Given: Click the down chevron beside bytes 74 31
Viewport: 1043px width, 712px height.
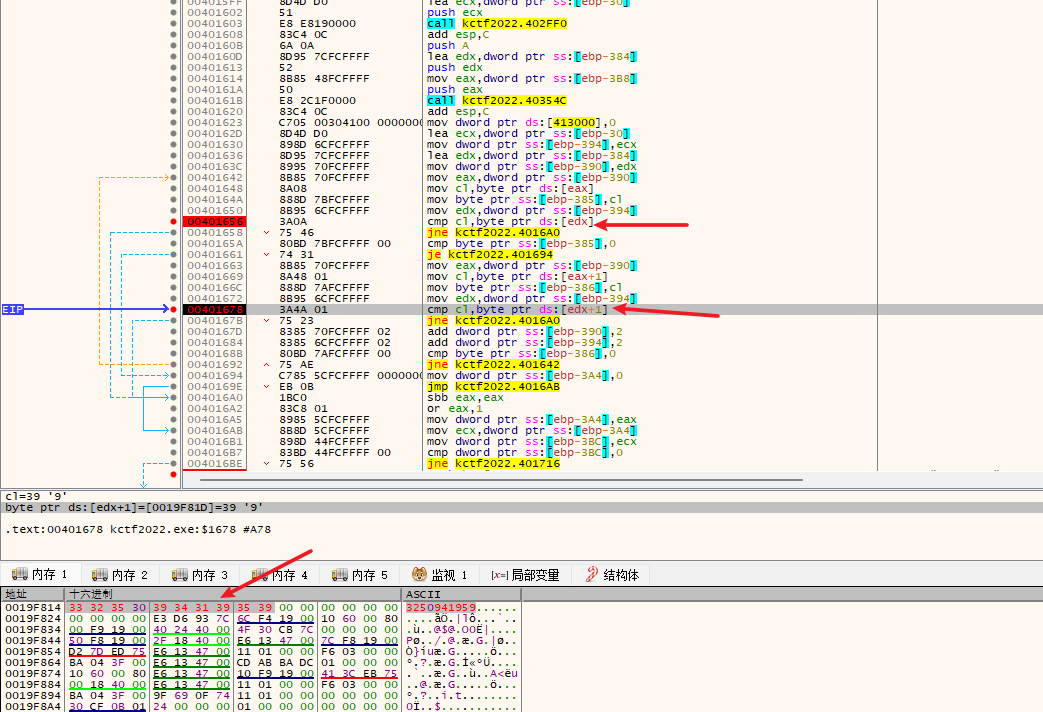Looking at the screenshot, I should 266,254.
